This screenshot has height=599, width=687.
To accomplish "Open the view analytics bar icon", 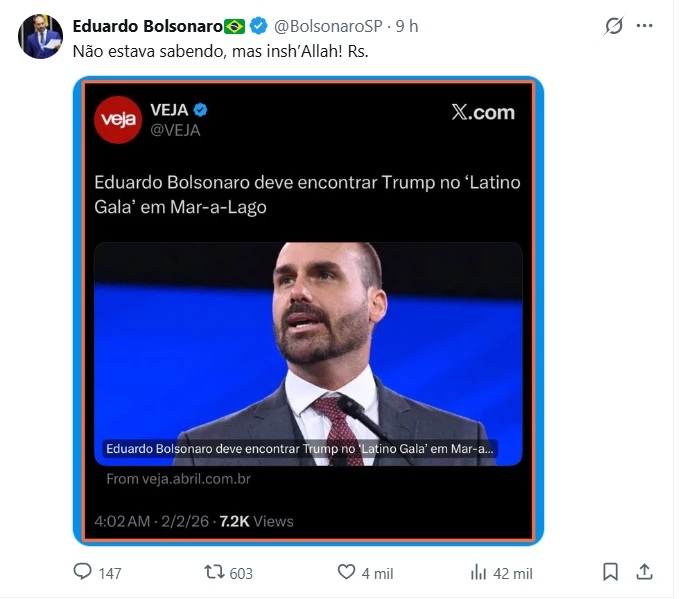I will click(x=478, y=572).
